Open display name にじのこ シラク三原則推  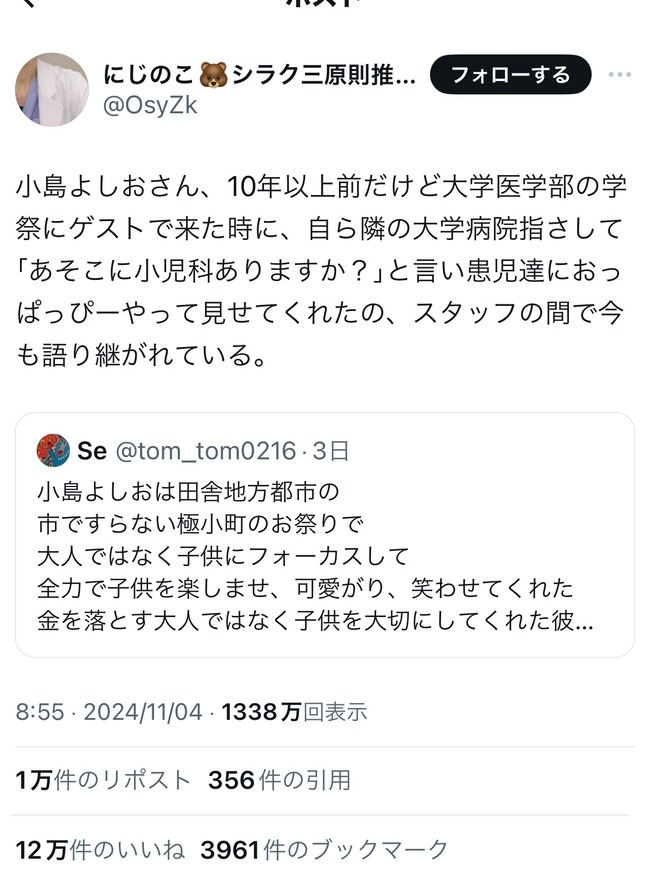pyautogui.click(x=259, y=75)
